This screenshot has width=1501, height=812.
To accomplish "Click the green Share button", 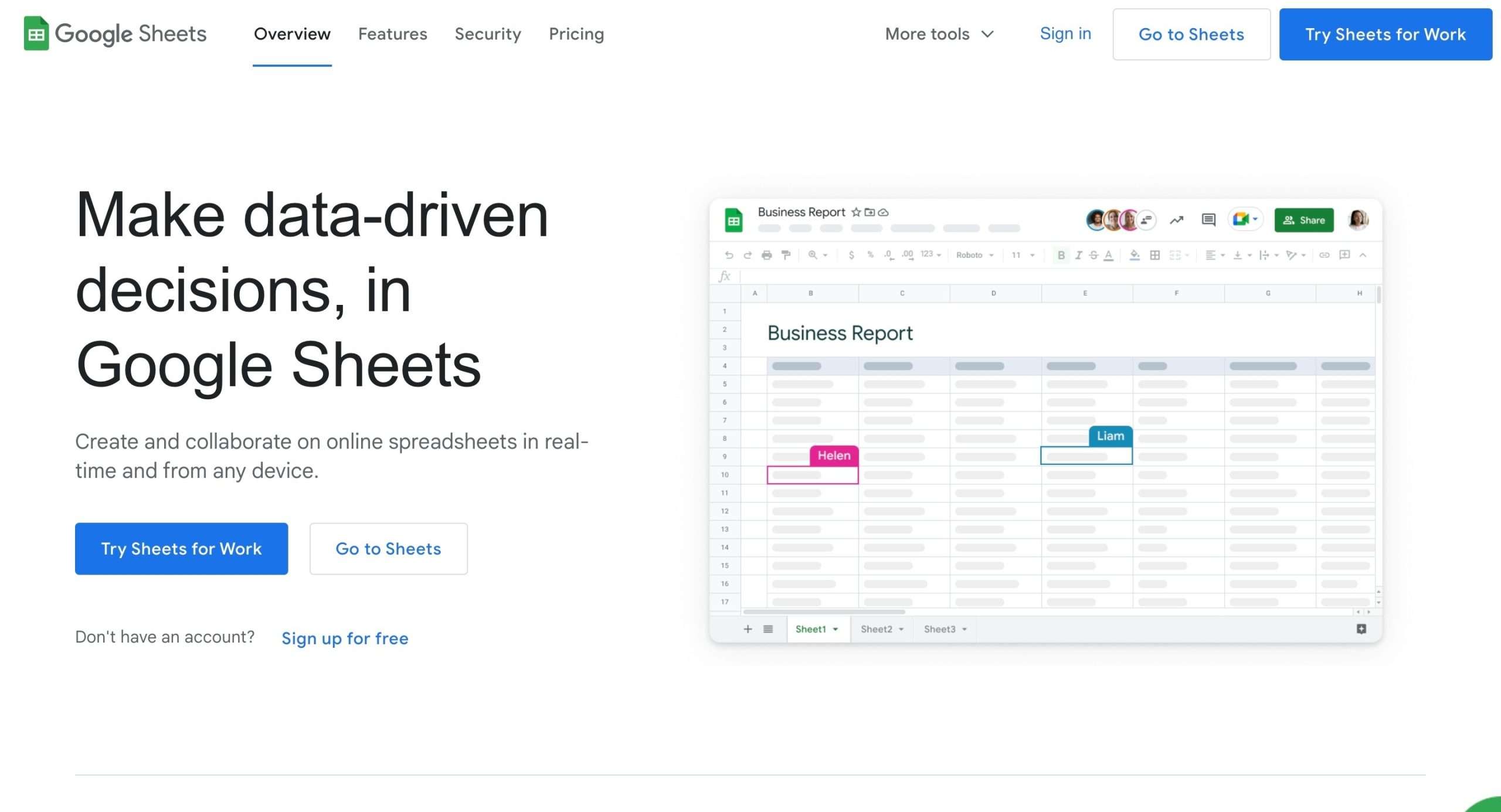I will [1304, 220].
